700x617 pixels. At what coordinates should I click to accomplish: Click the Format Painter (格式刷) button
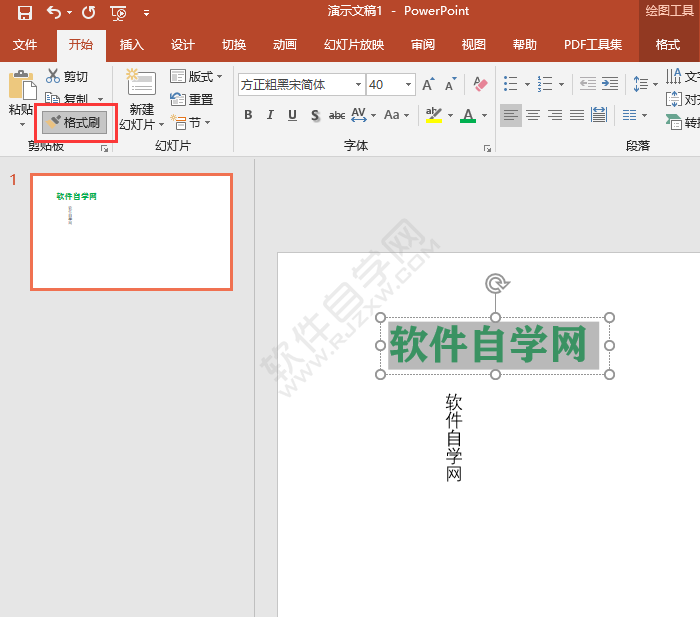coord(74,122)
